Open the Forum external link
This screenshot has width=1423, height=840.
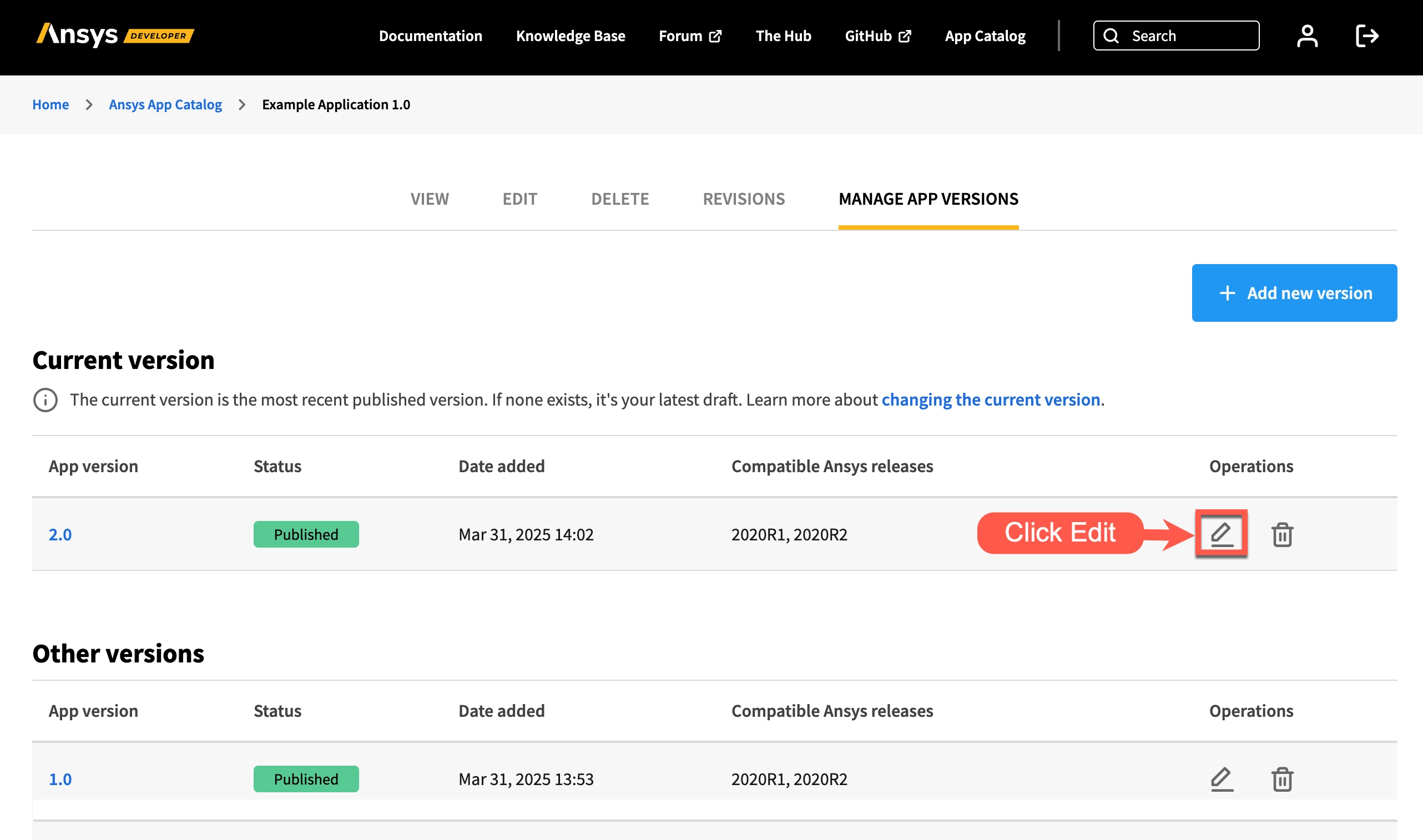pos(690,36)
